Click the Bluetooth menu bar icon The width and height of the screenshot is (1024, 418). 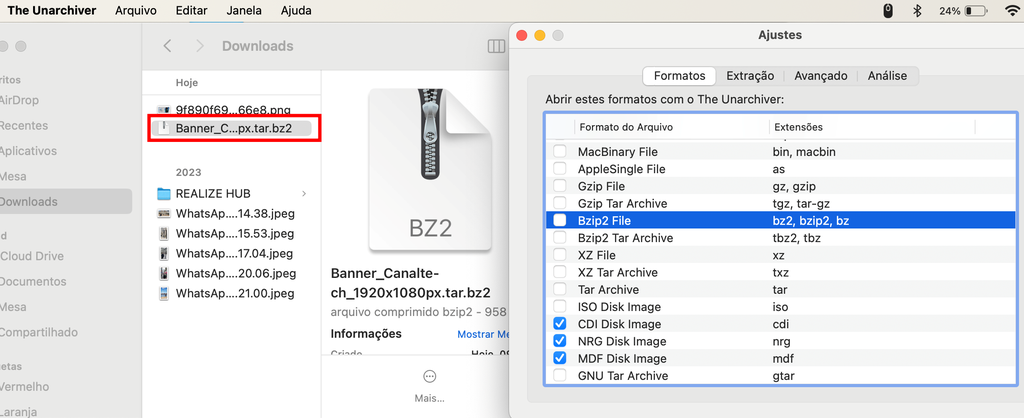point(917,10)
